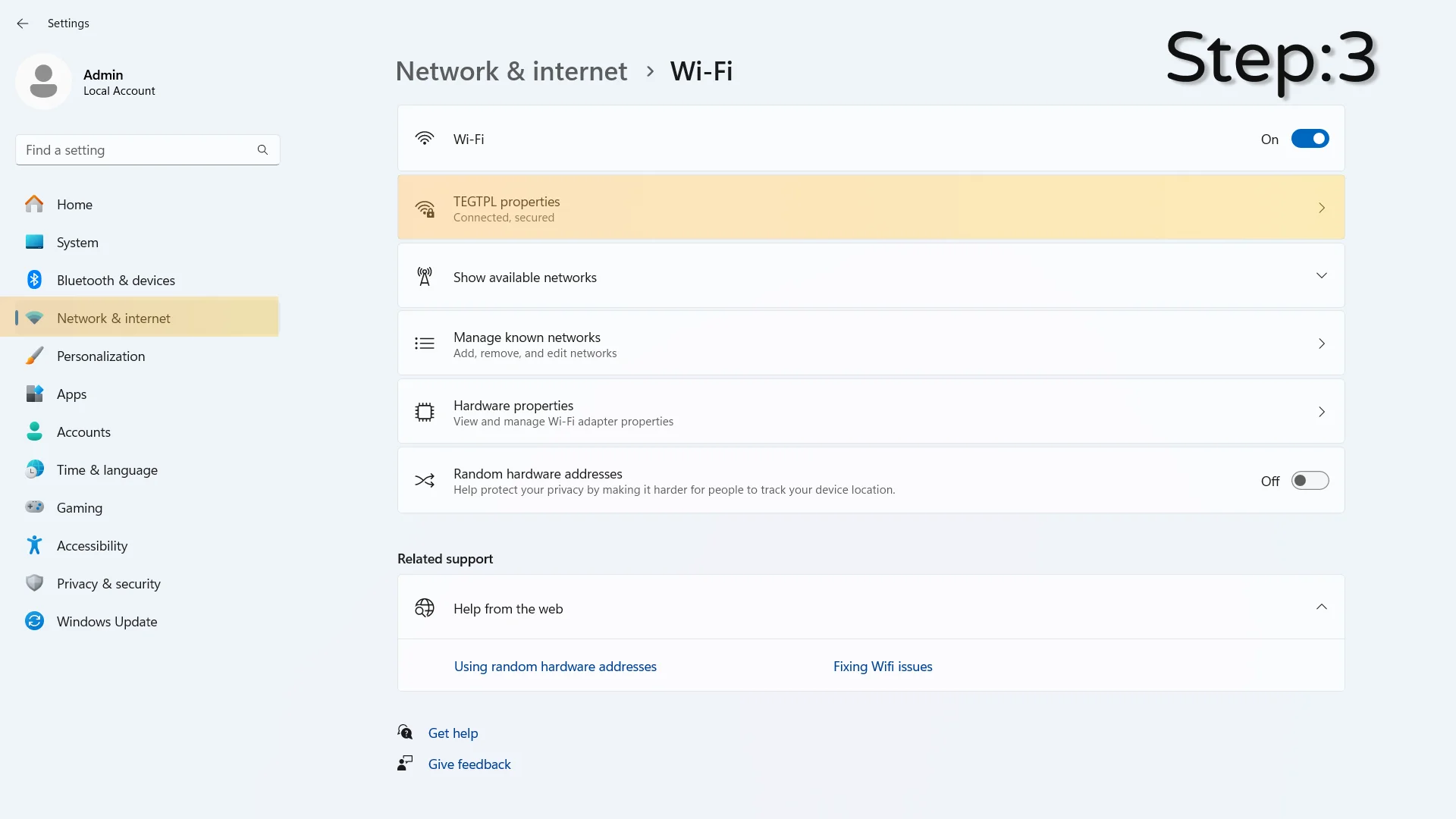Image resolution: width=1456 pixels, height=819 pixels.
Task: Open TEGTPL properties details
Action: click(871, 208)
